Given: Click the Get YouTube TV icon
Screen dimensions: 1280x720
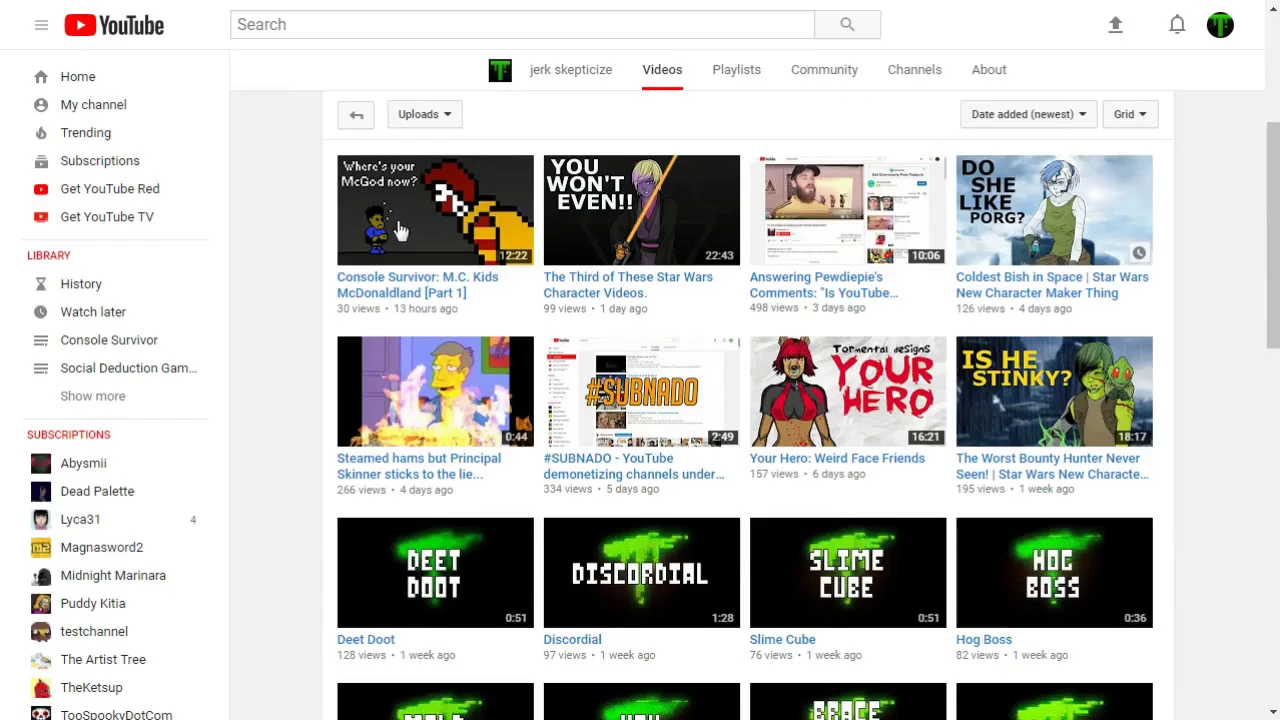Looking at the screenshot, I should [x=41, y=217].
